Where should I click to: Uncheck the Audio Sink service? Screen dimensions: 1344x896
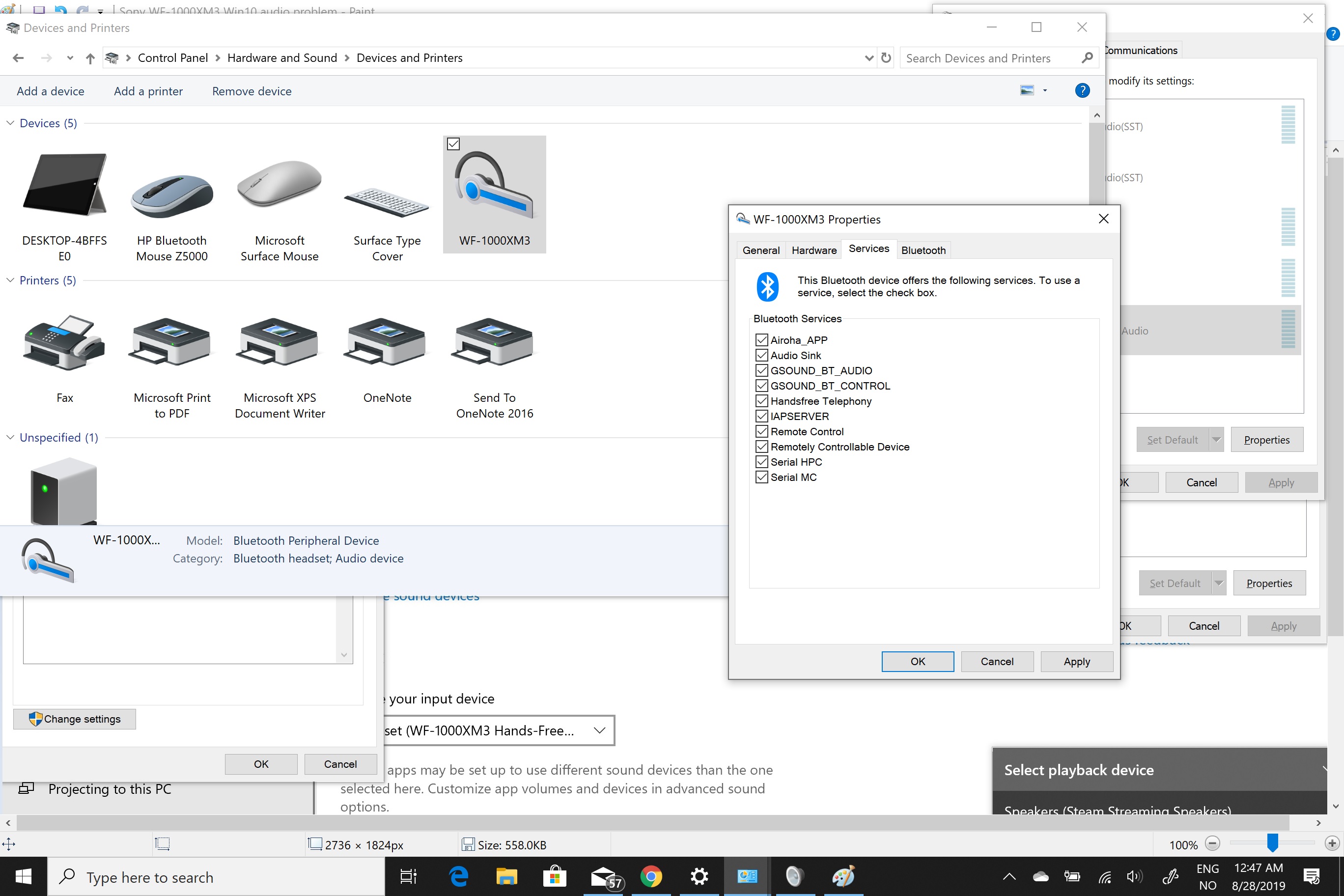click(x=762, y=355)
